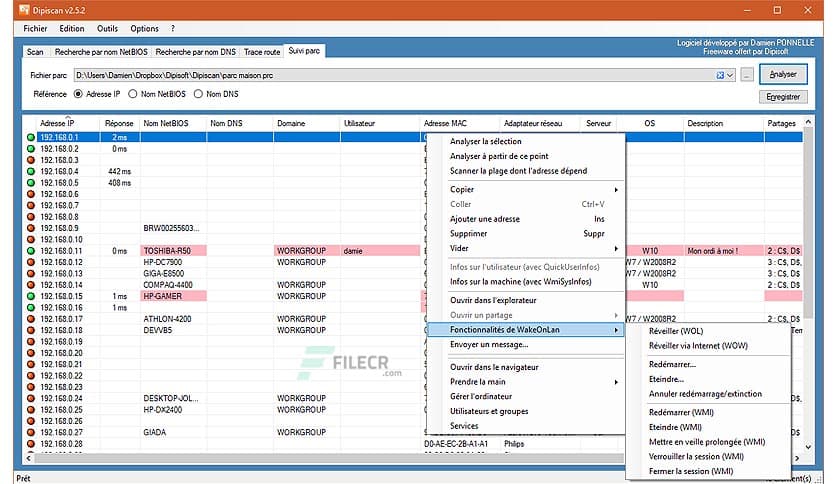Choose Analyser à partir de ce point

pyautogui.click(x=499, y=156)
